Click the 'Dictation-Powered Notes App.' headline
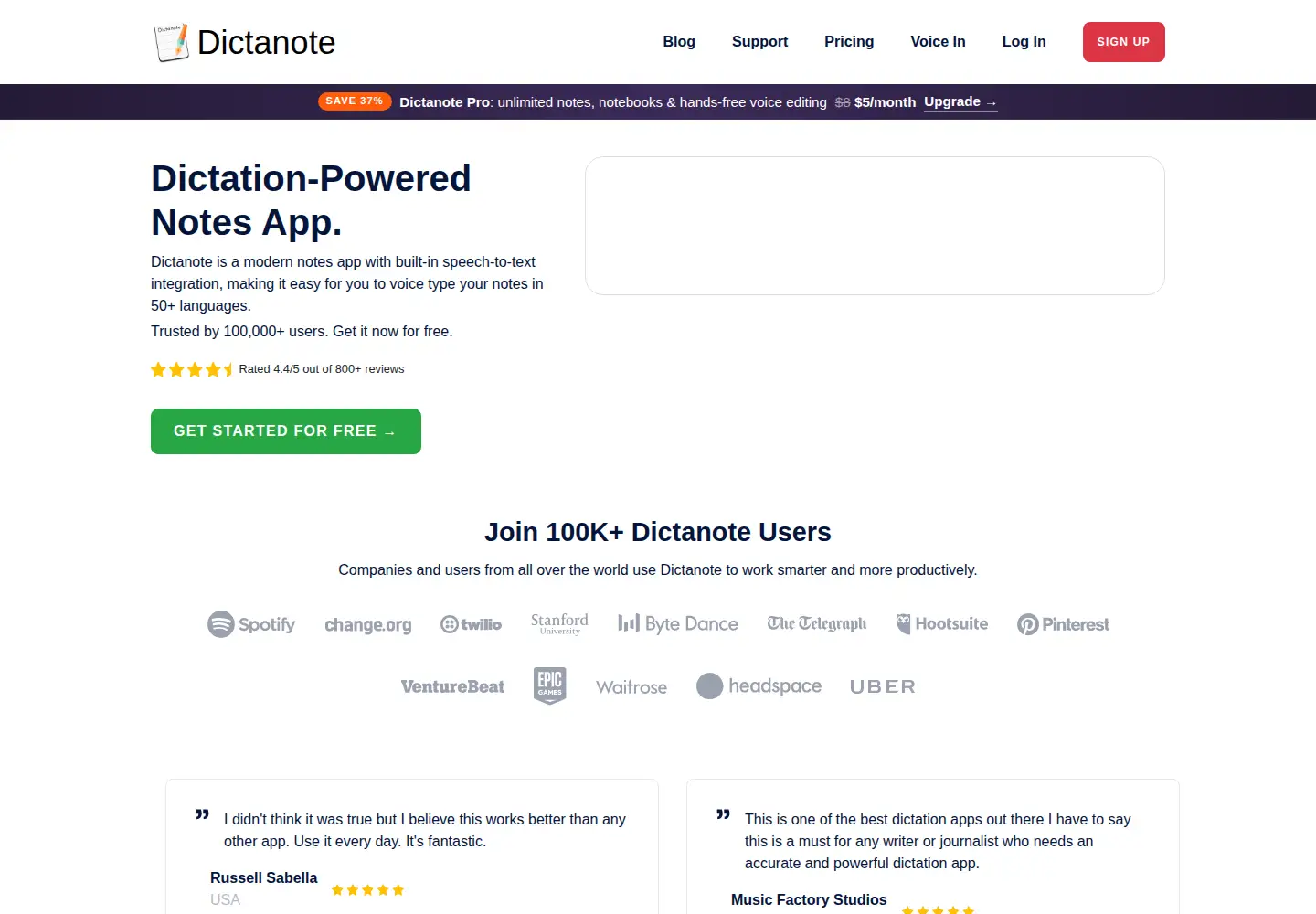This screenshot has height=914, width=1316. point(311,200)
